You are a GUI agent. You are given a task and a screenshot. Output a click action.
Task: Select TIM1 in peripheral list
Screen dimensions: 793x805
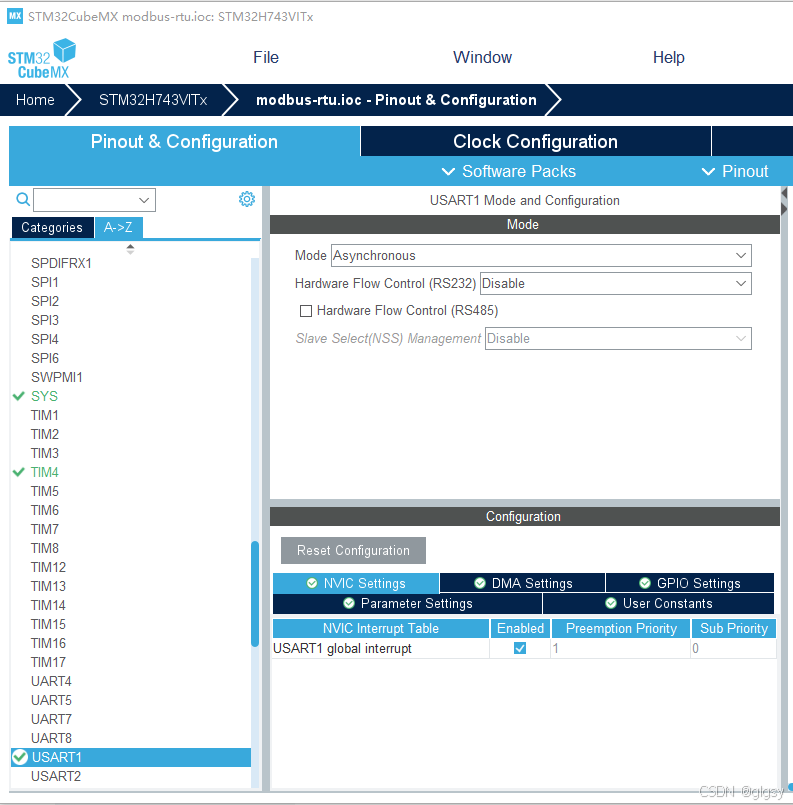[x=45, y=415]
